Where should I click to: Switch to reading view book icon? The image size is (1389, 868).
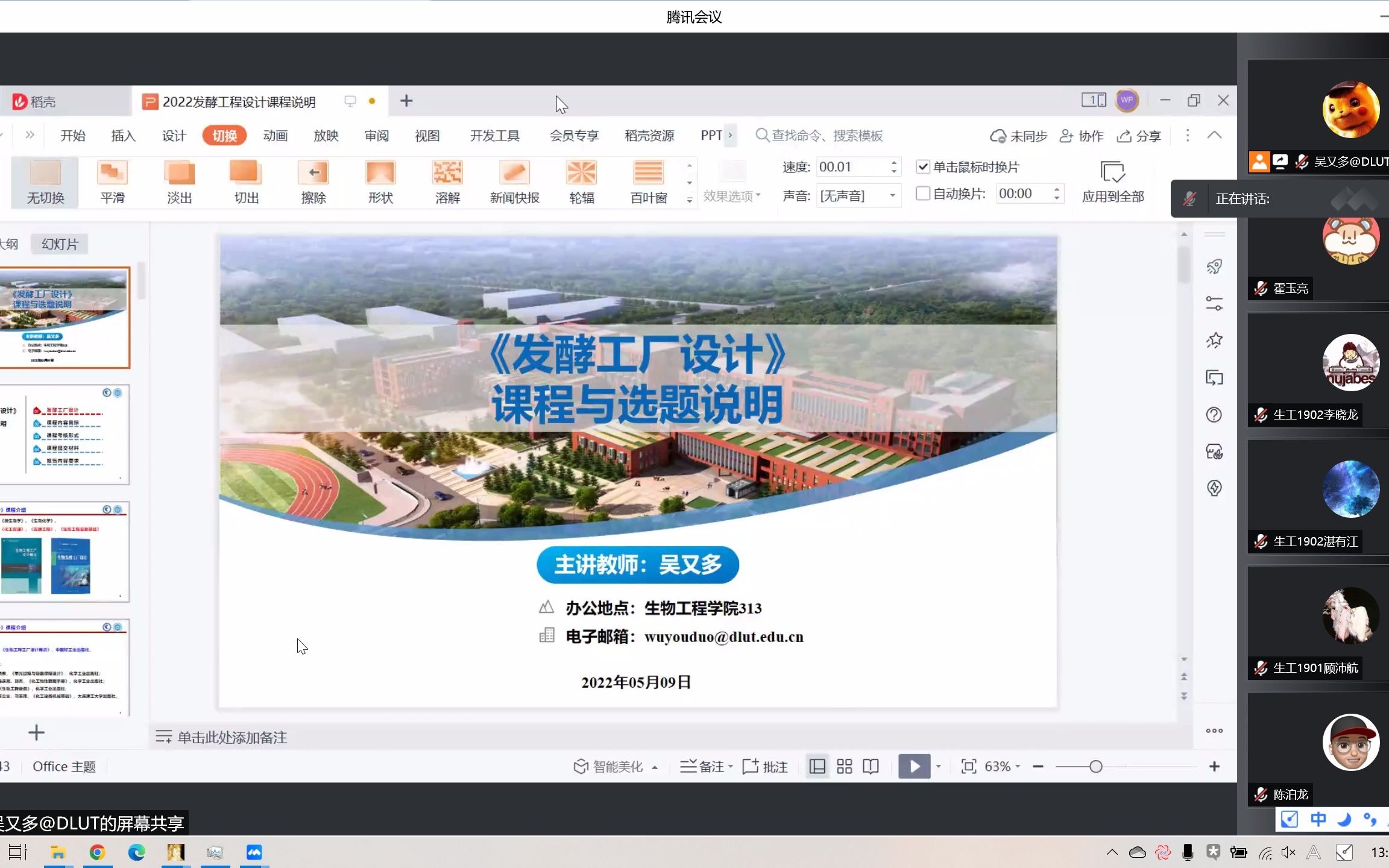pyautogui.click(x=871, y=766)
